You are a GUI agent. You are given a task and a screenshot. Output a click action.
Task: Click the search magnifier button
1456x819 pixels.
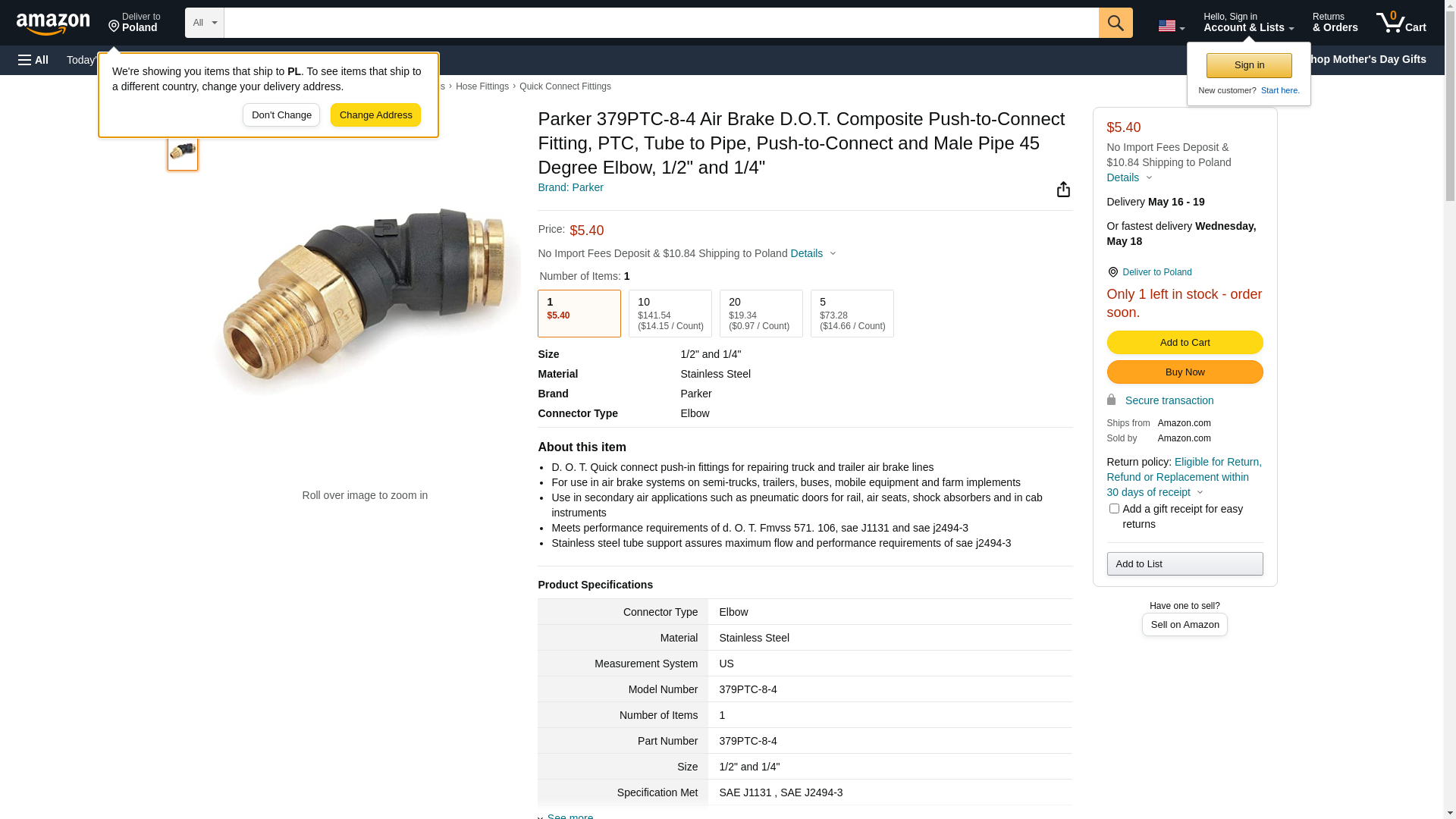(1115, 23)
